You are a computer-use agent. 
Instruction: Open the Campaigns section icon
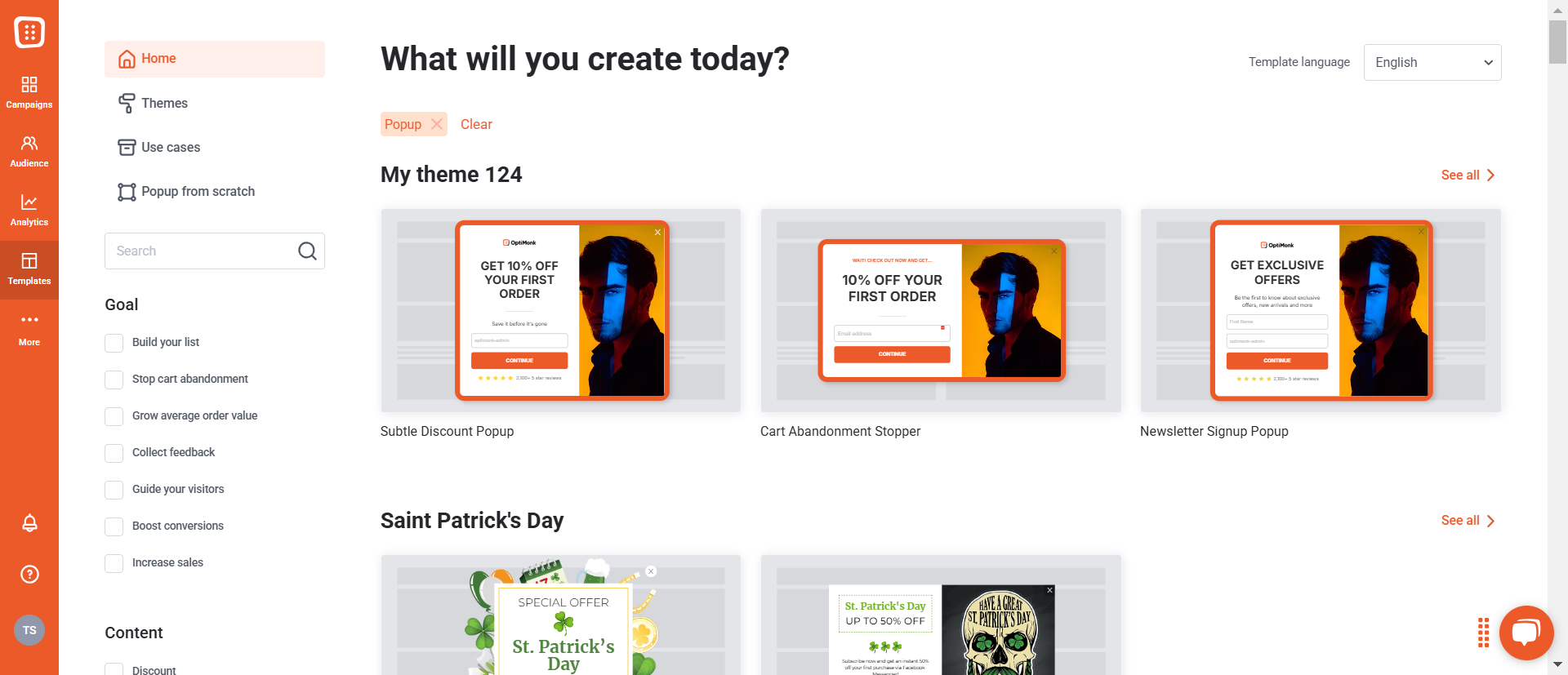(29, 85)
